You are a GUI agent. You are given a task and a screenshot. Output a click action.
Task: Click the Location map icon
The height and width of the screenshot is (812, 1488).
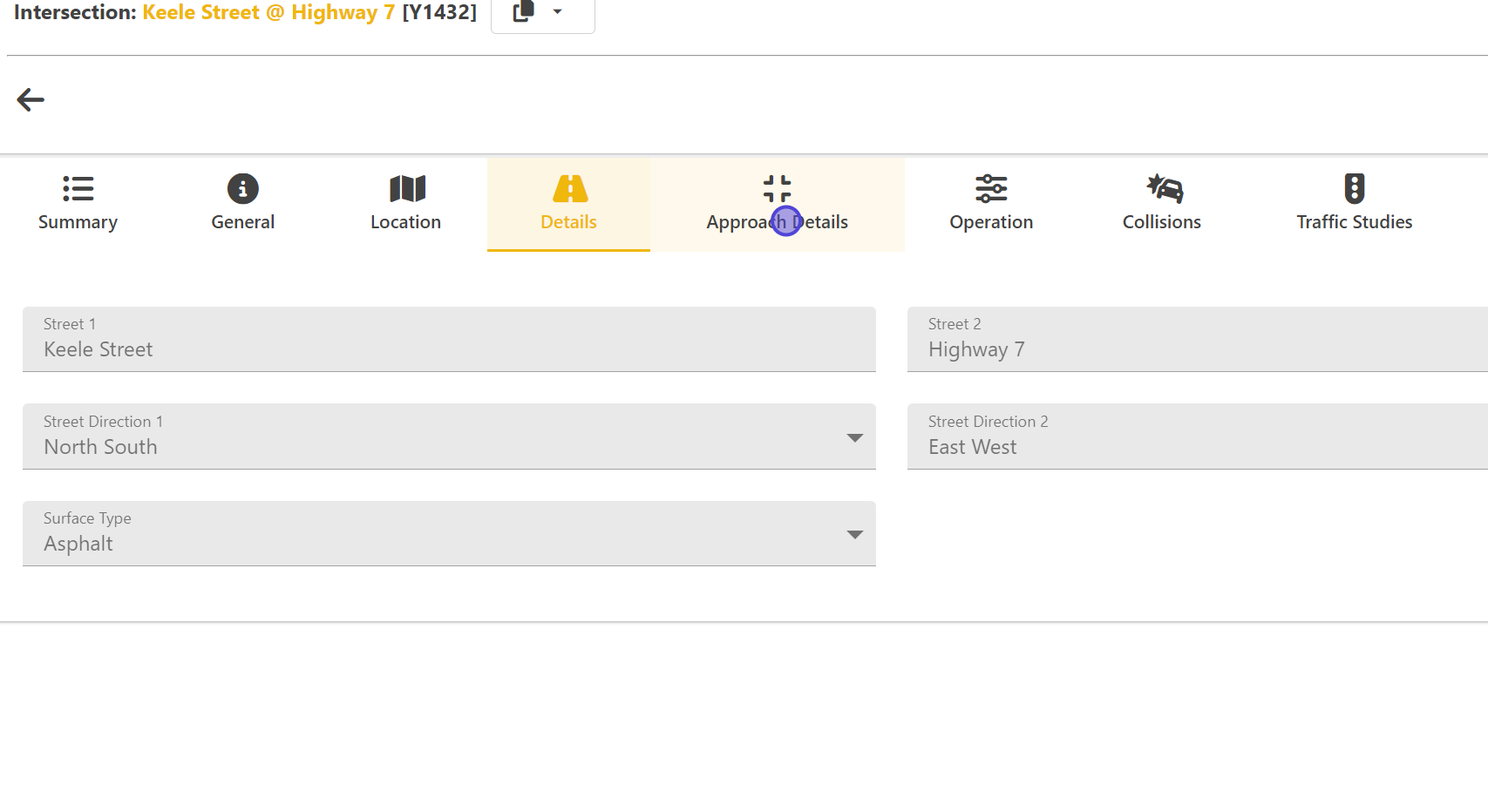[x=406, y=188]
